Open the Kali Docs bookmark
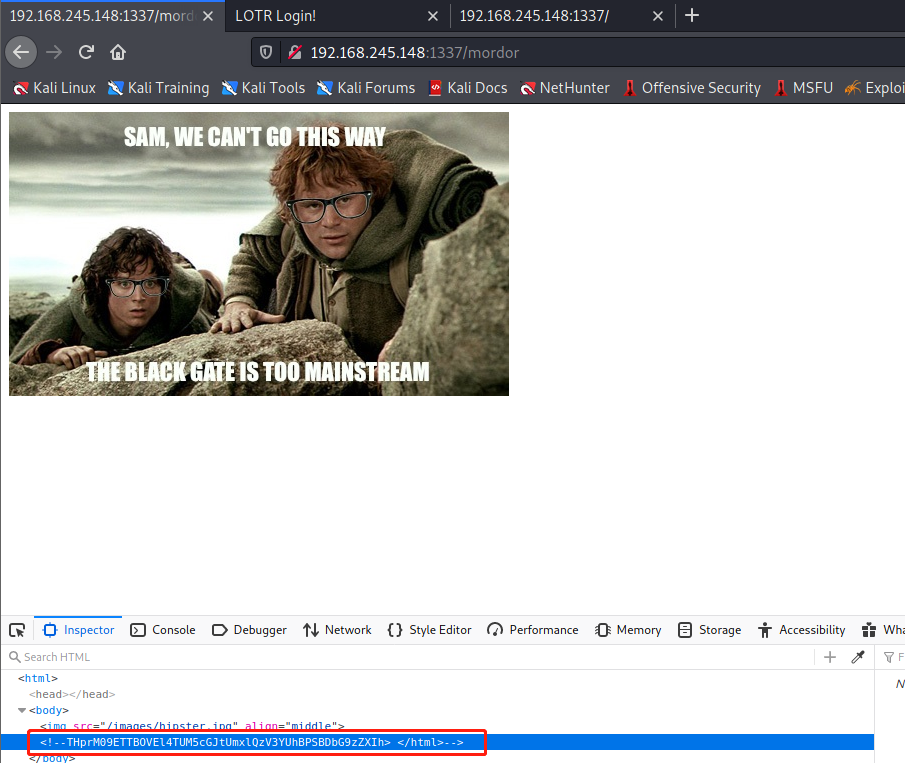The width and height of the screenshot is (905, 763). [x=468, y=88]
